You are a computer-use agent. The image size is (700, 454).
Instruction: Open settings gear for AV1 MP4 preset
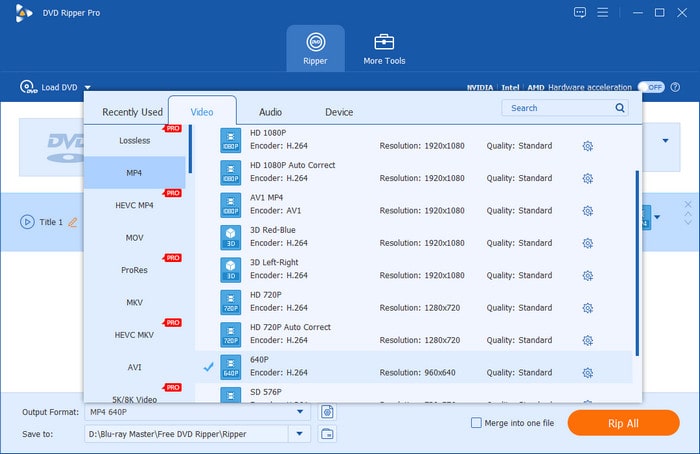click(588, 211)
